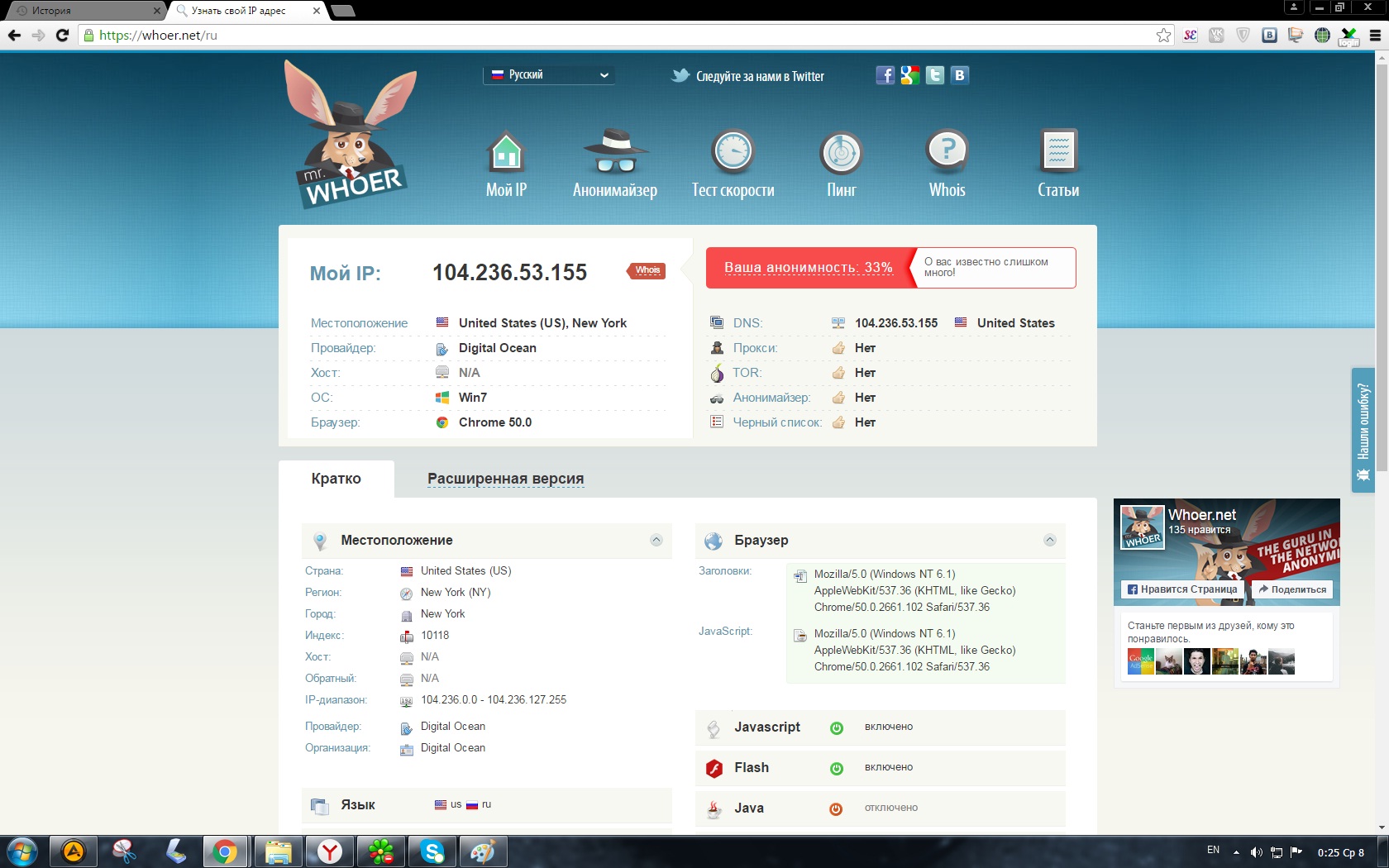Open the Русский language dropdown
Screen dimensions: 1389x868
click(549, 75)
